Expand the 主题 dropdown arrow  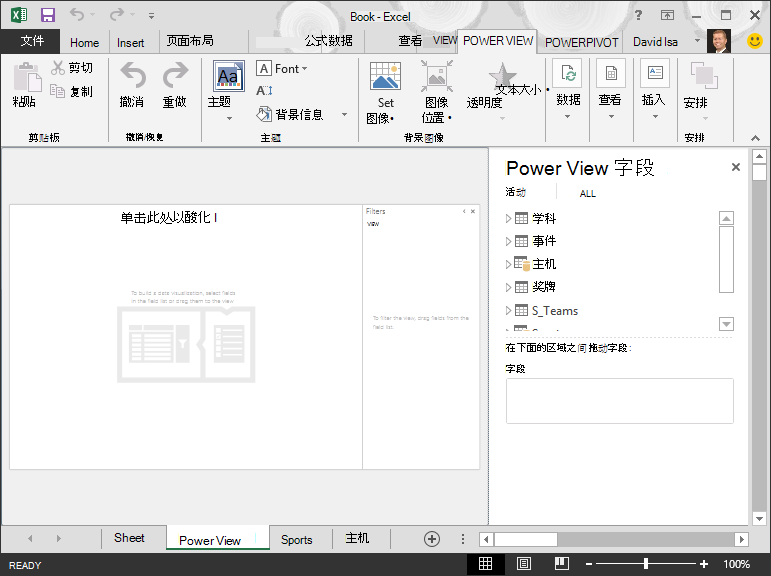[x=229, y=119]
